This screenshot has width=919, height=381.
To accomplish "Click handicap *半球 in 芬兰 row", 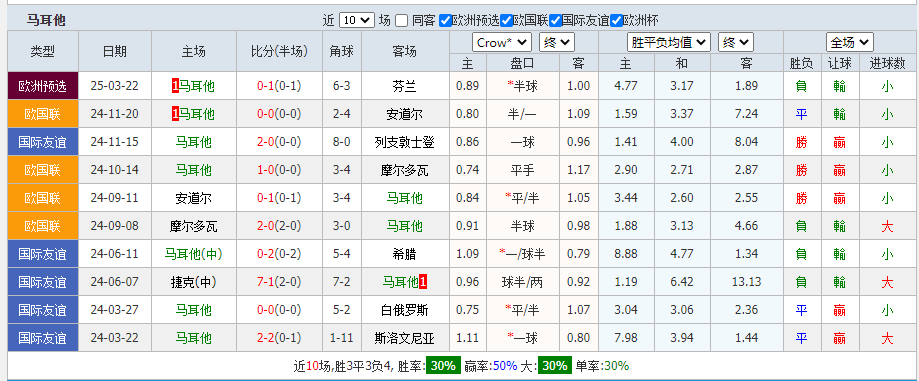I will click(x=522, y=86).
